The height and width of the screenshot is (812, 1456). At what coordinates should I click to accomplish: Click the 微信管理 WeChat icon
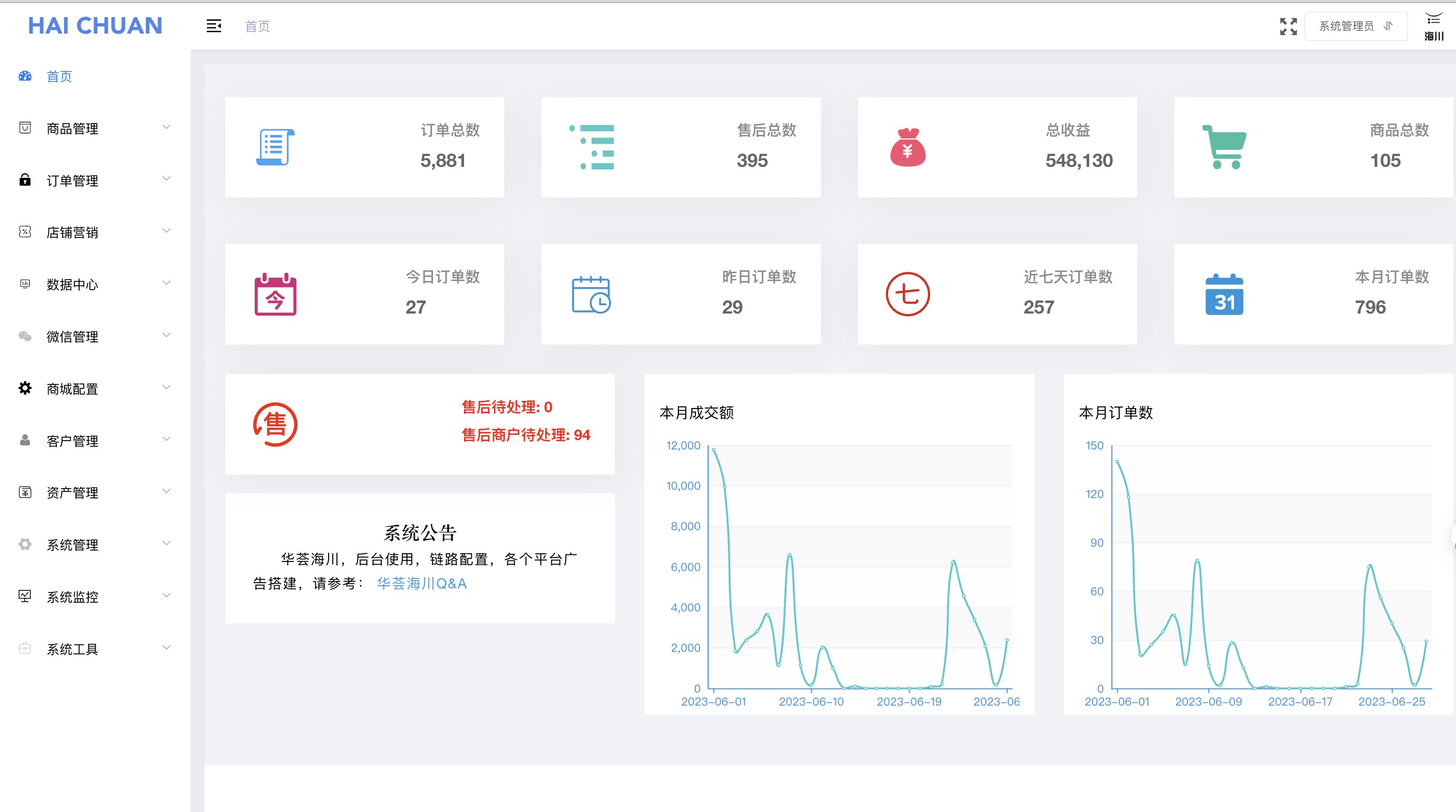click(x=25, y=336)
